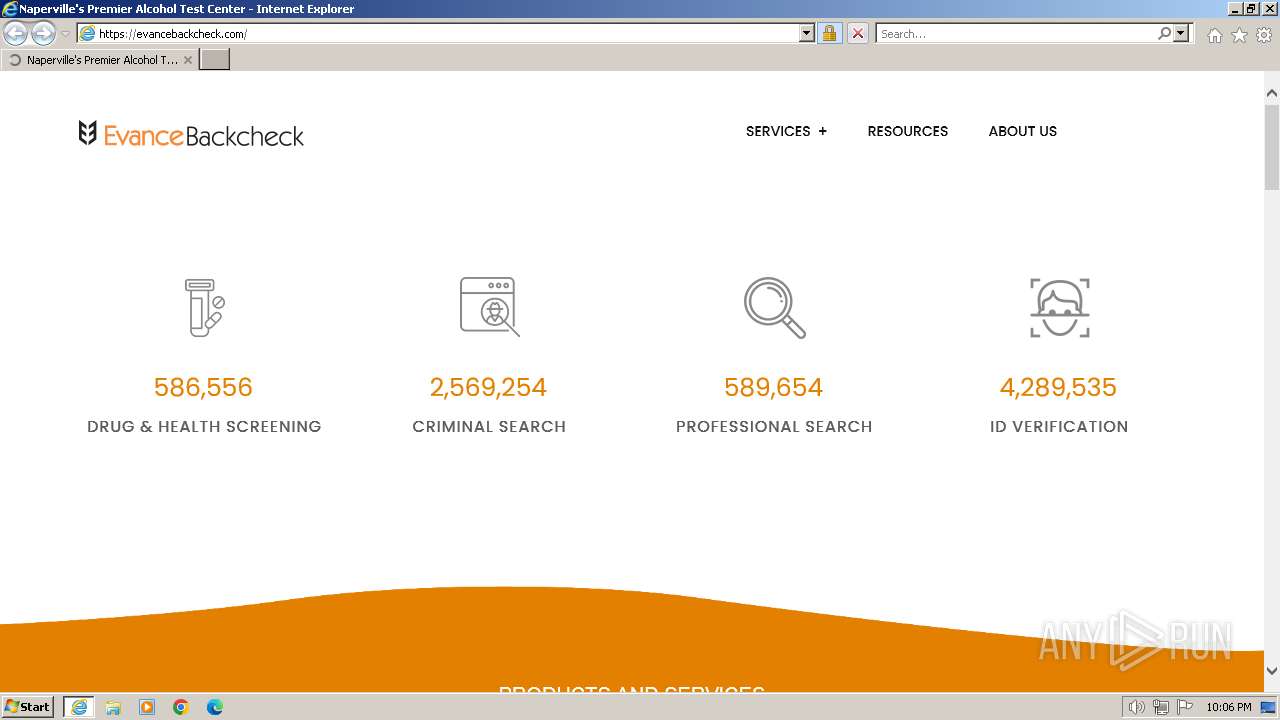Click the 586,556 counter value
Screen dimensions: 1280x720
203,387
